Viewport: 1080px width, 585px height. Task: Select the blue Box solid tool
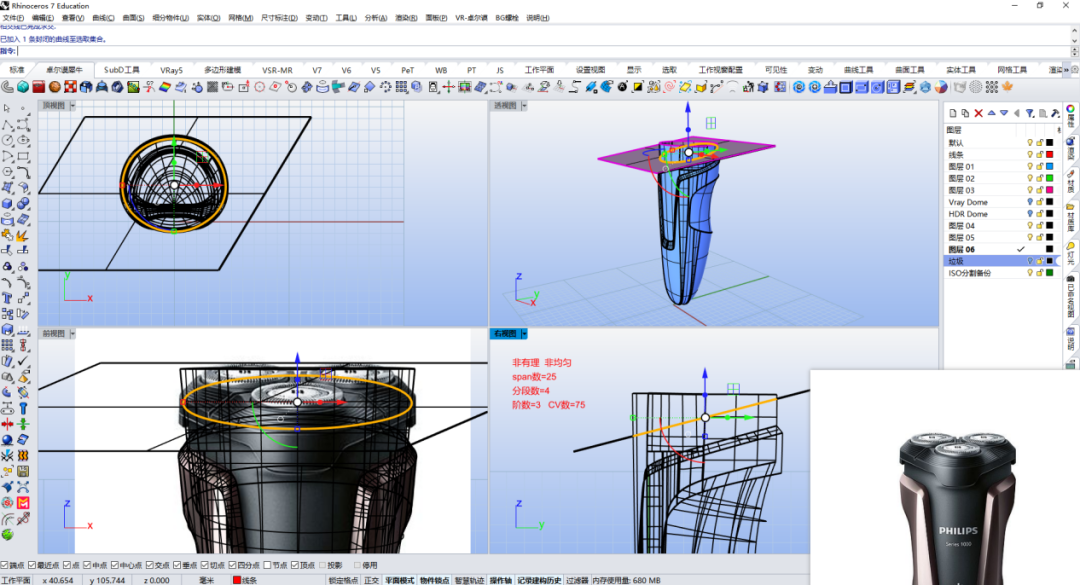tap(7, 204)
